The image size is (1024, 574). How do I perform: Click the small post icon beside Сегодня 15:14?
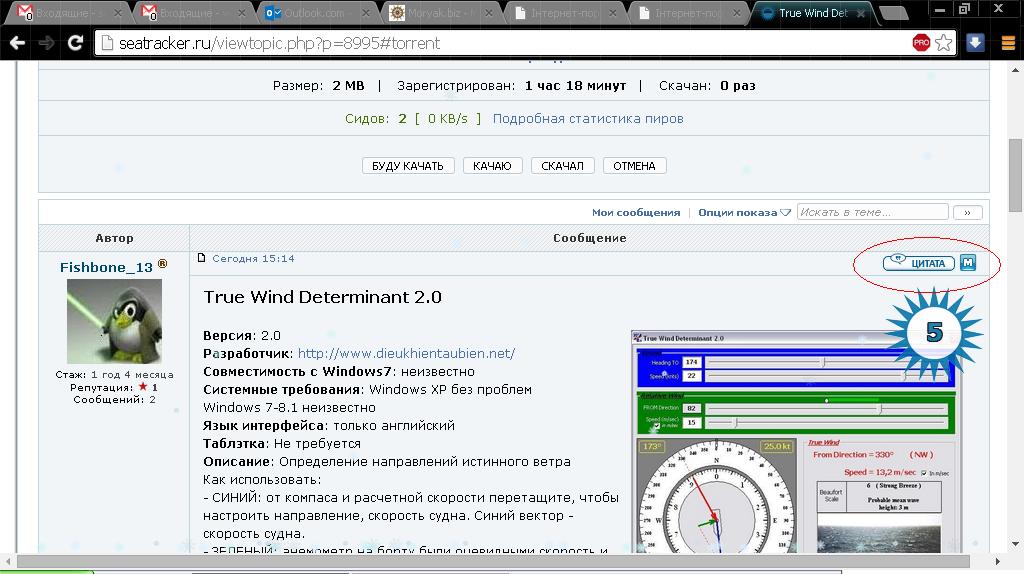[x=201, y=258]
